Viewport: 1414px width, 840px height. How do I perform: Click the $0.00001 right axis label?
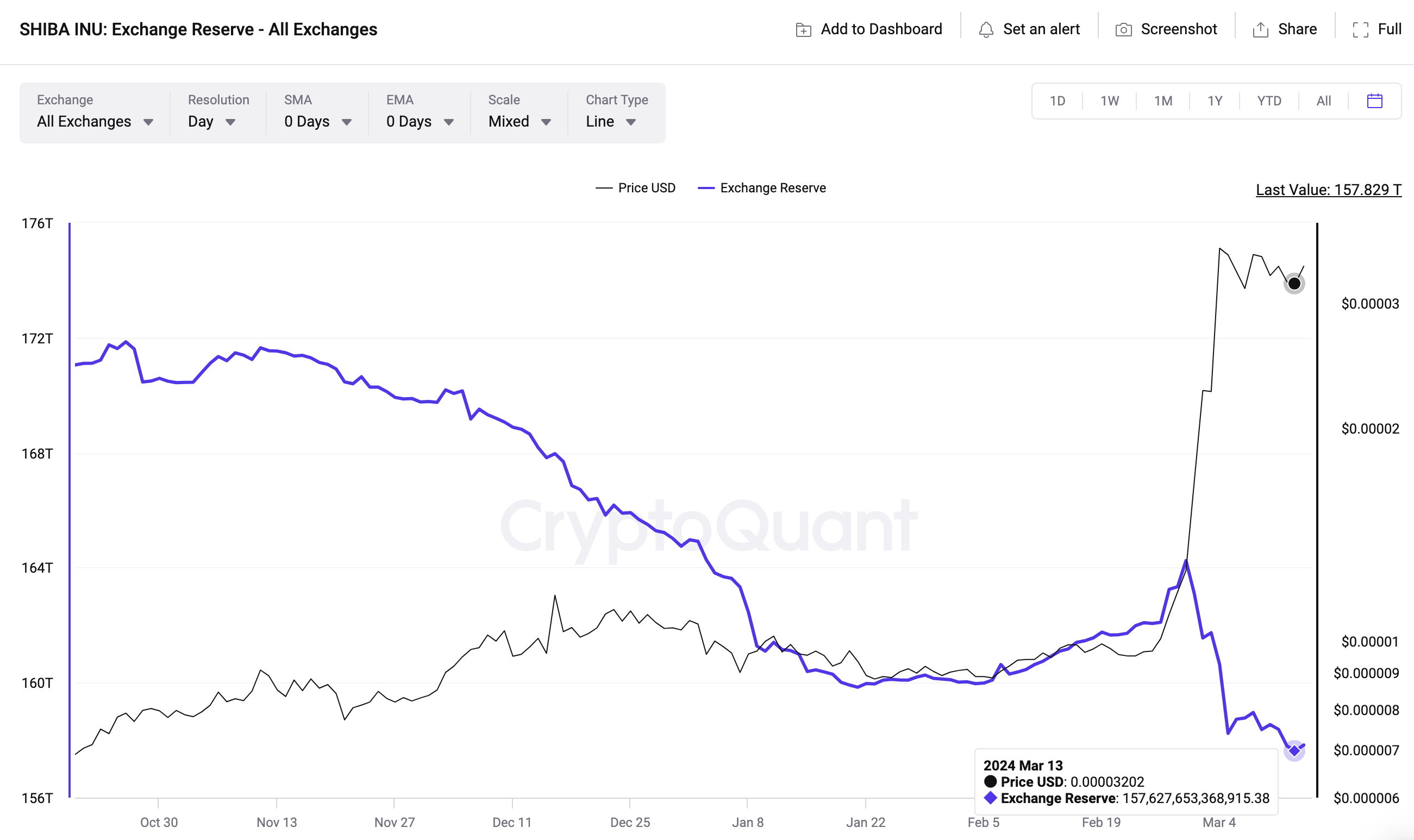[x=1369, y=641]
